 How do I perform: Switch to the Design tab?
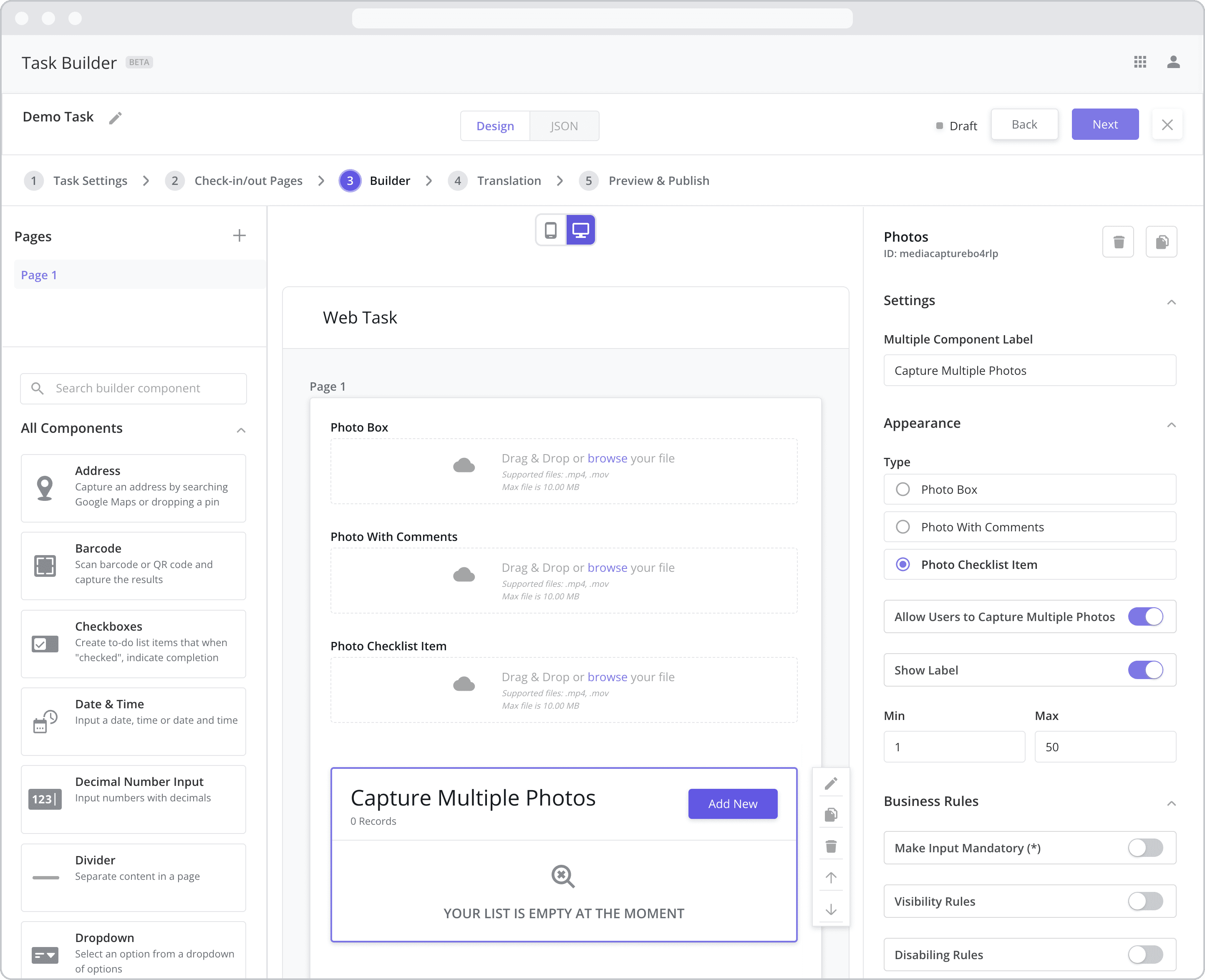point(495,126)
